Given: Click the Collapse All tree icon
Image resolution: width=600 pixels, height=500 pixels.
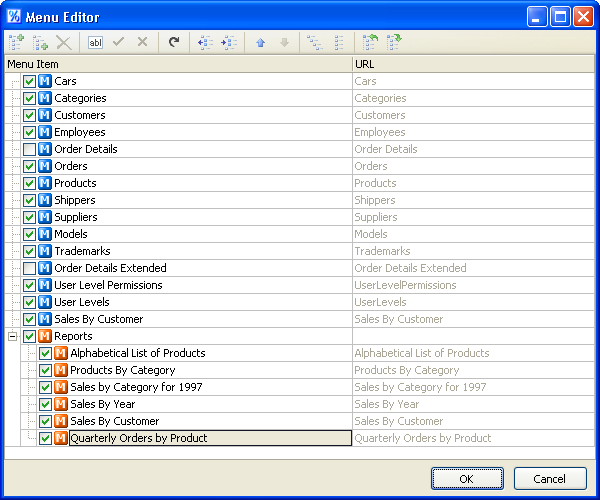Looking at the screenshot, I should pyautogui.click(x=339, y=42).
